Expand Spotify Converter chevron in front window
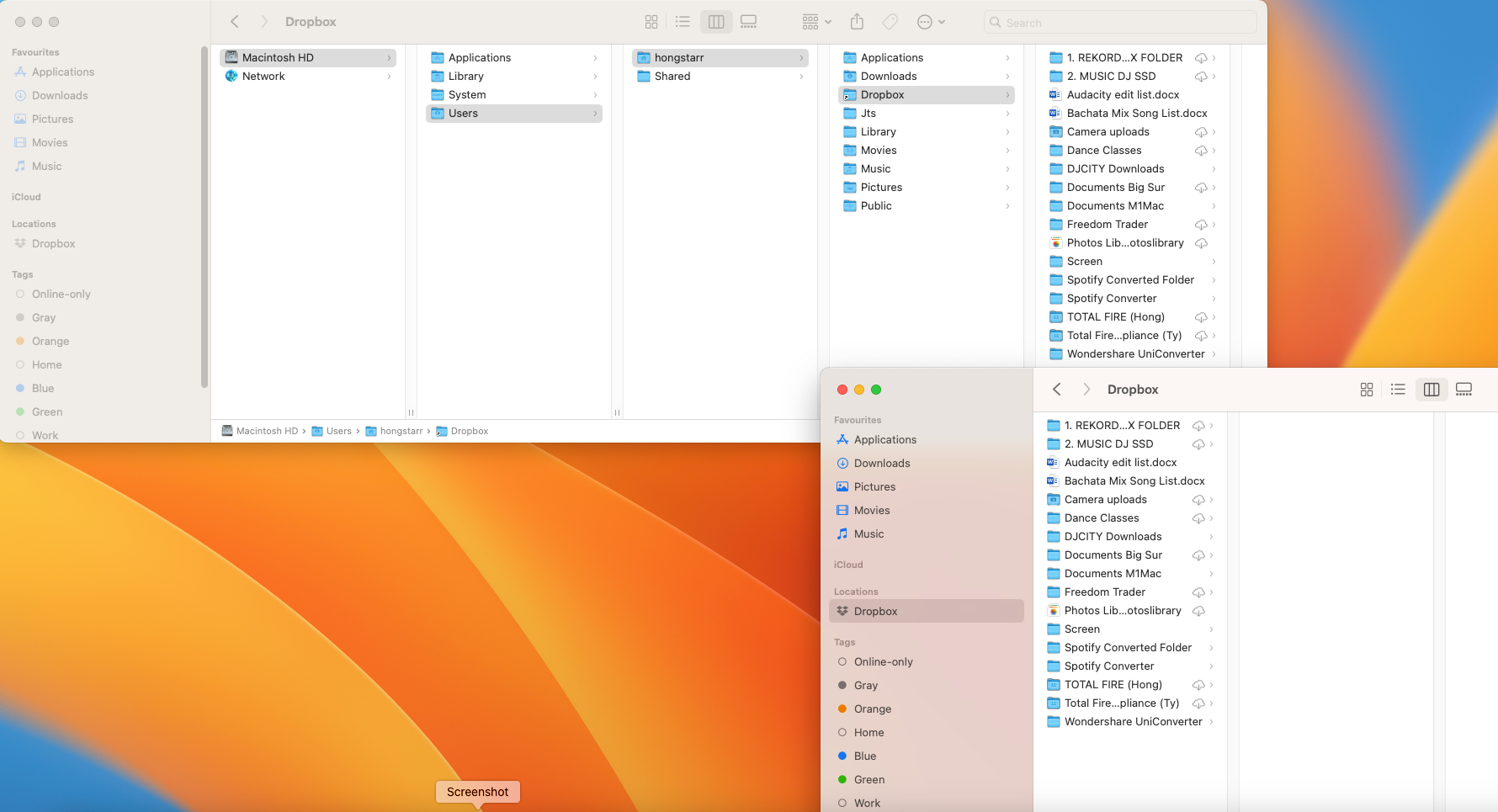The image size is (1498, 812). [x=1211, y=666]
